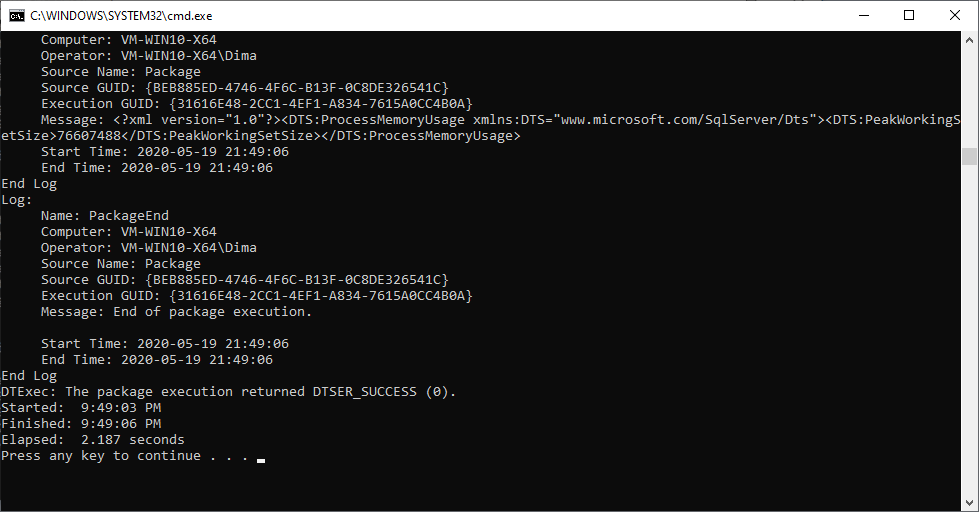
Task: Open the cmd.exe system menu icon
Action: [17, 16]
